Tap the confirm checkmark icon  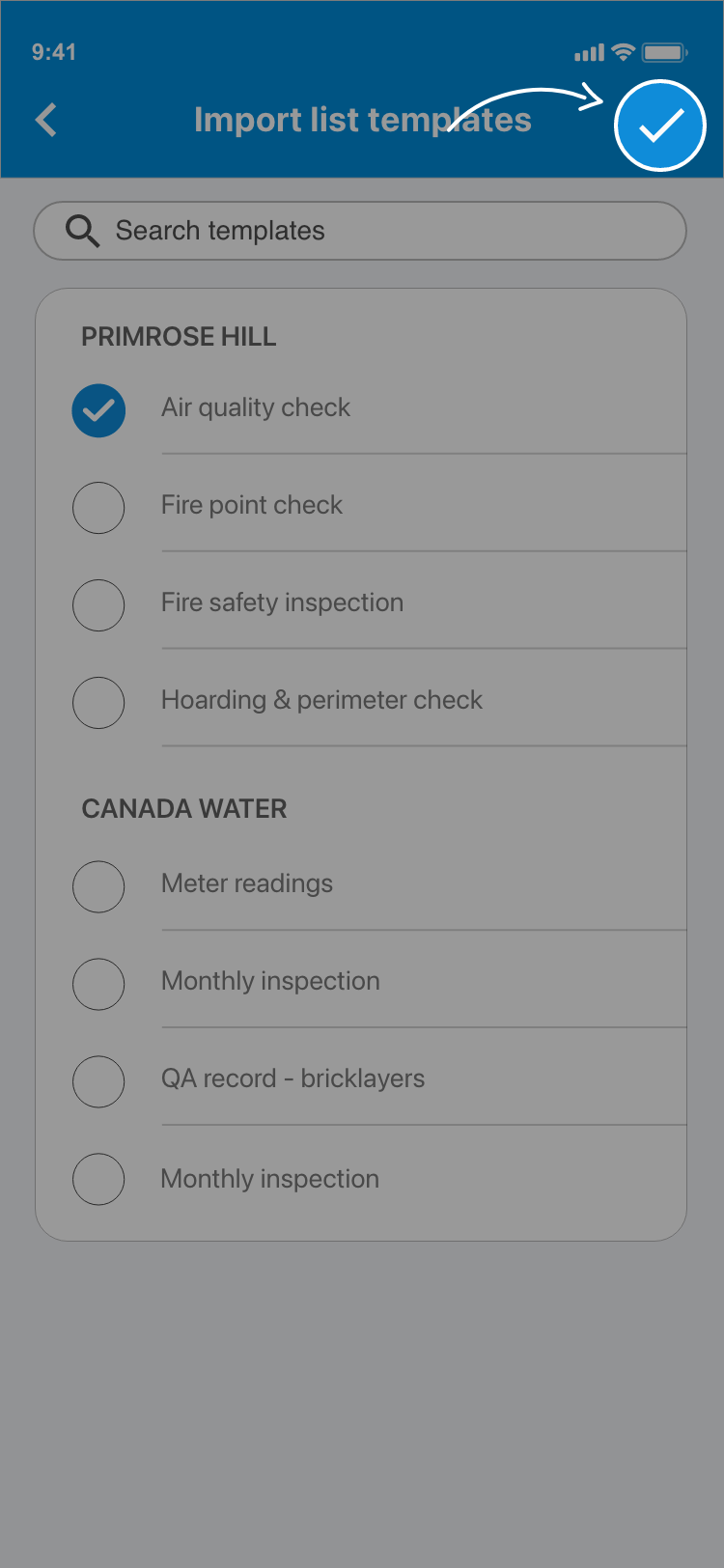pyautogui.click(x=660, y=126)
